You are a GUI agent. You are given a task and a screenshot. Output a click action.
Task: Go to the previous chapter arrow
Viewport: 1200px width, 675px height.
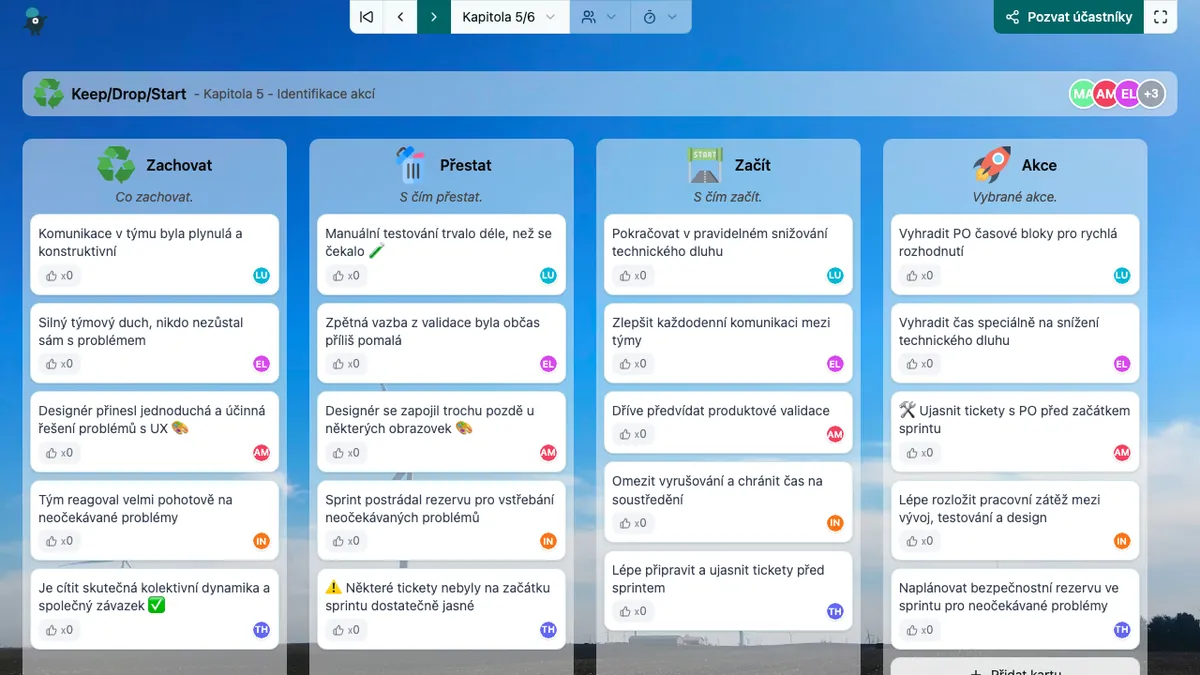[400, 17]
